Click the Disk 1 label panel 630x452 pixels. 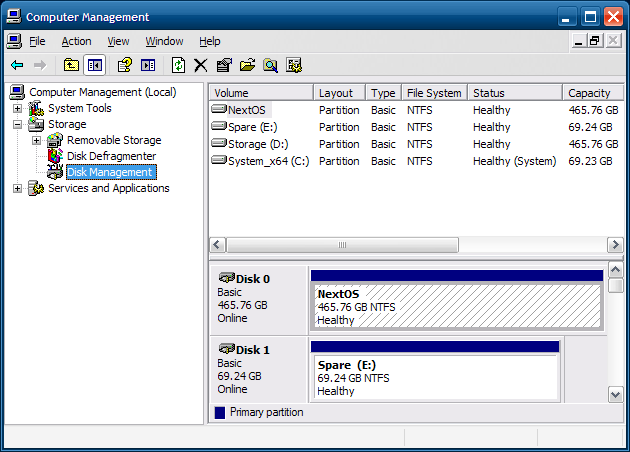click(x=259, y=370)
